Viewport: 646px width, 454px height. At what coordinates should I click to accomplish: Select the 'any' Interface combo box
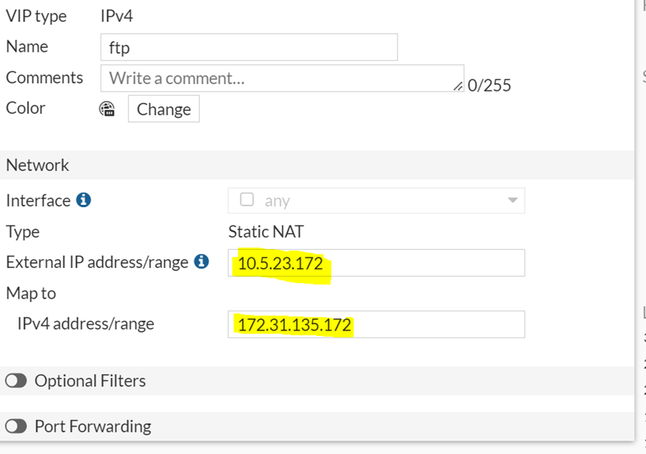click(x=376, y=200)
